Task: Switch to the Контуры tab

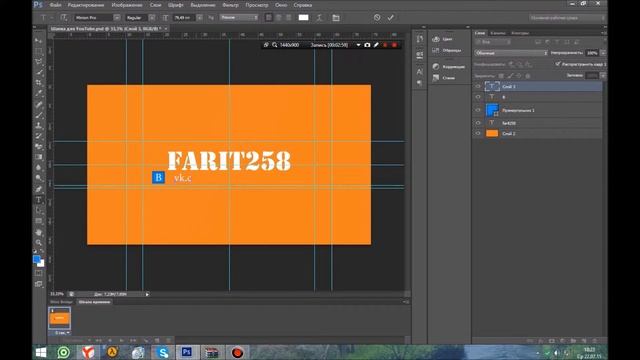Action: (x=520, y=33)
